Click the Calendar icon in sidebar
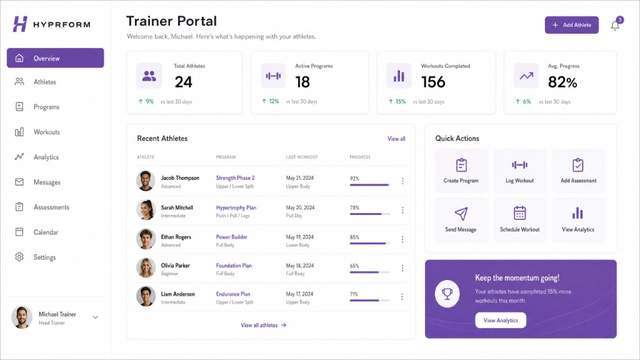640x360 pixels. [19, 232]
